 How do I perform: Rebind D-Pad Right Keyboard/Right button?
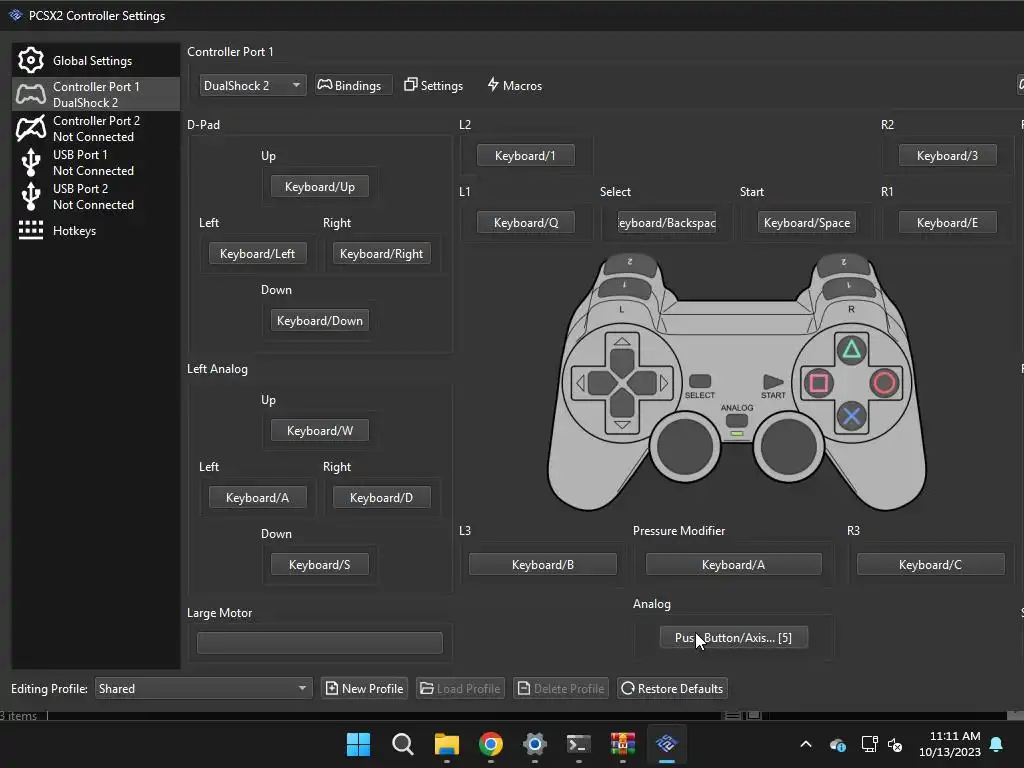381,253
